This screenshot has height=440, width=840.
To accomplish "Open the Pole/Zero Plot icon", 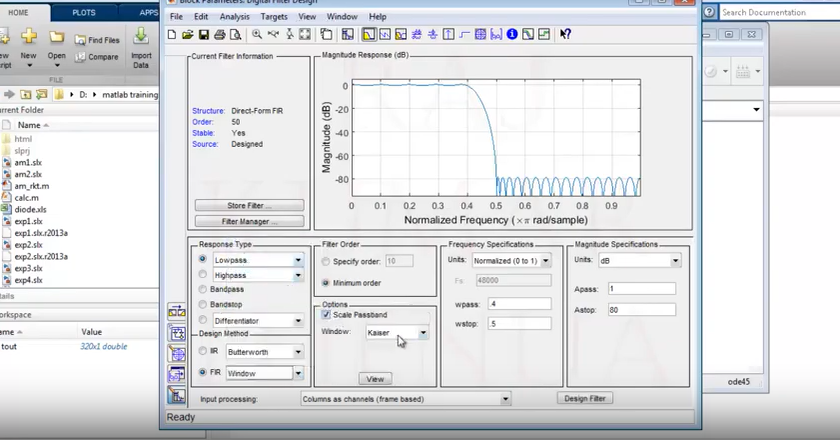I will [x=481, y=35].
